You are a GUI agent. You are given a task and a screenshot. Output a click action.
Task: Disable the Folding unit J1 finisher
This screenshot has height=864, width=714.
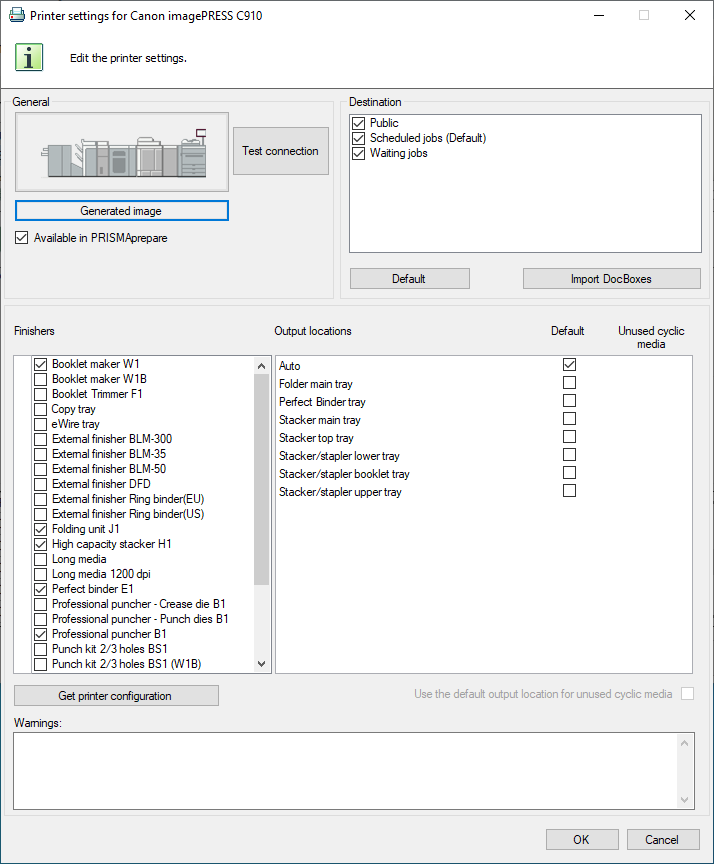point(41,529)
